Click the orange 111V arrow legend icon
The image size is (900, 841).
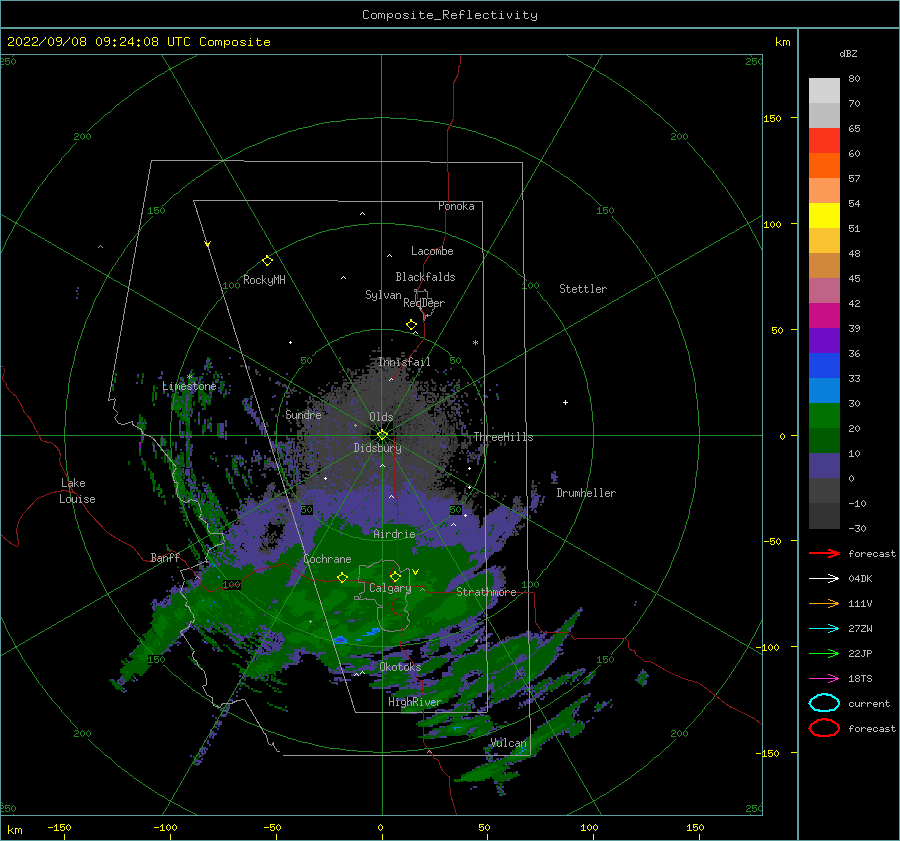(824, 603)
